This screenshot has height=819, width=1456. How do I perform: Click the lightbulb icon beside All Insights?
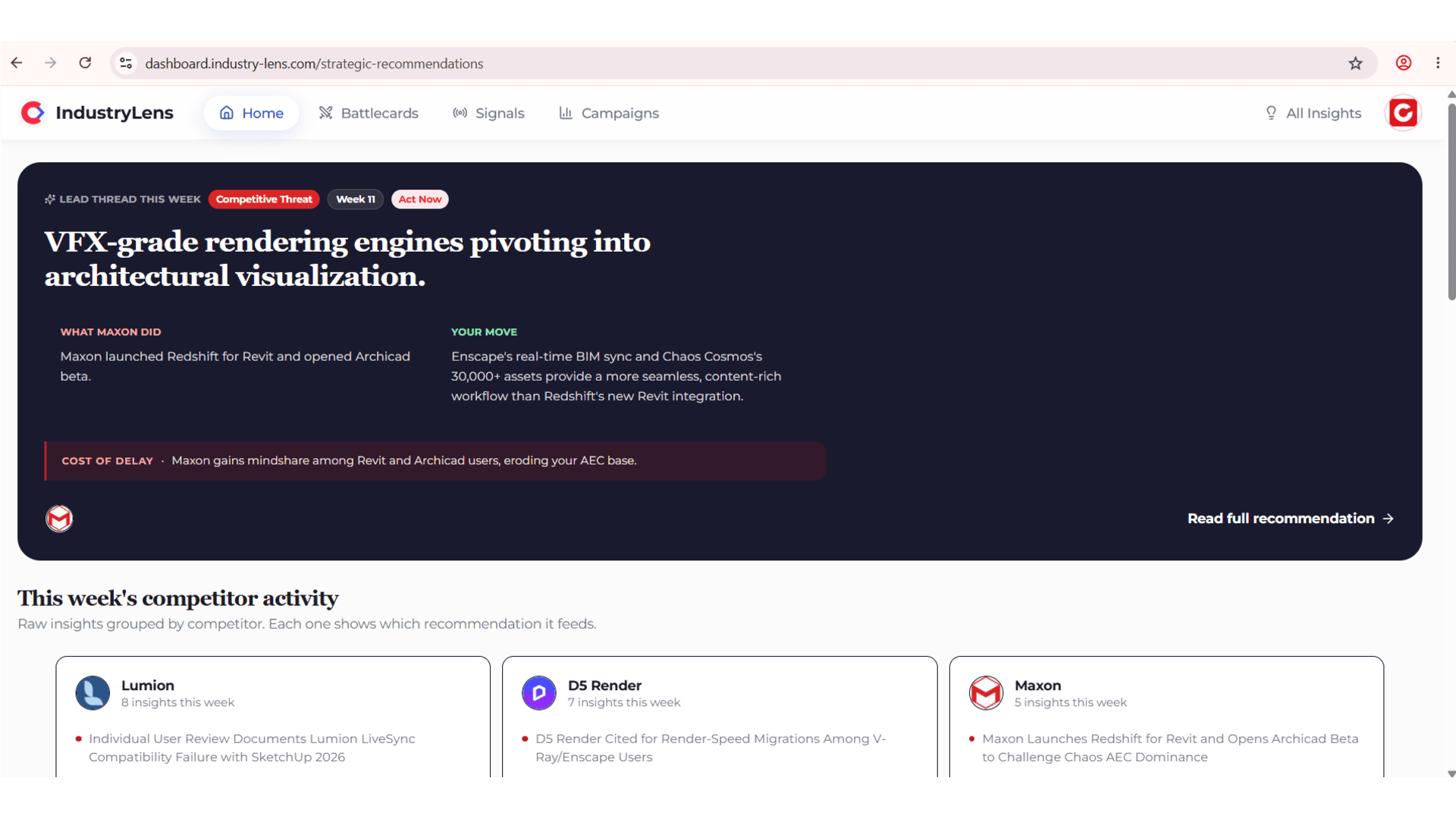(1271, 113)
